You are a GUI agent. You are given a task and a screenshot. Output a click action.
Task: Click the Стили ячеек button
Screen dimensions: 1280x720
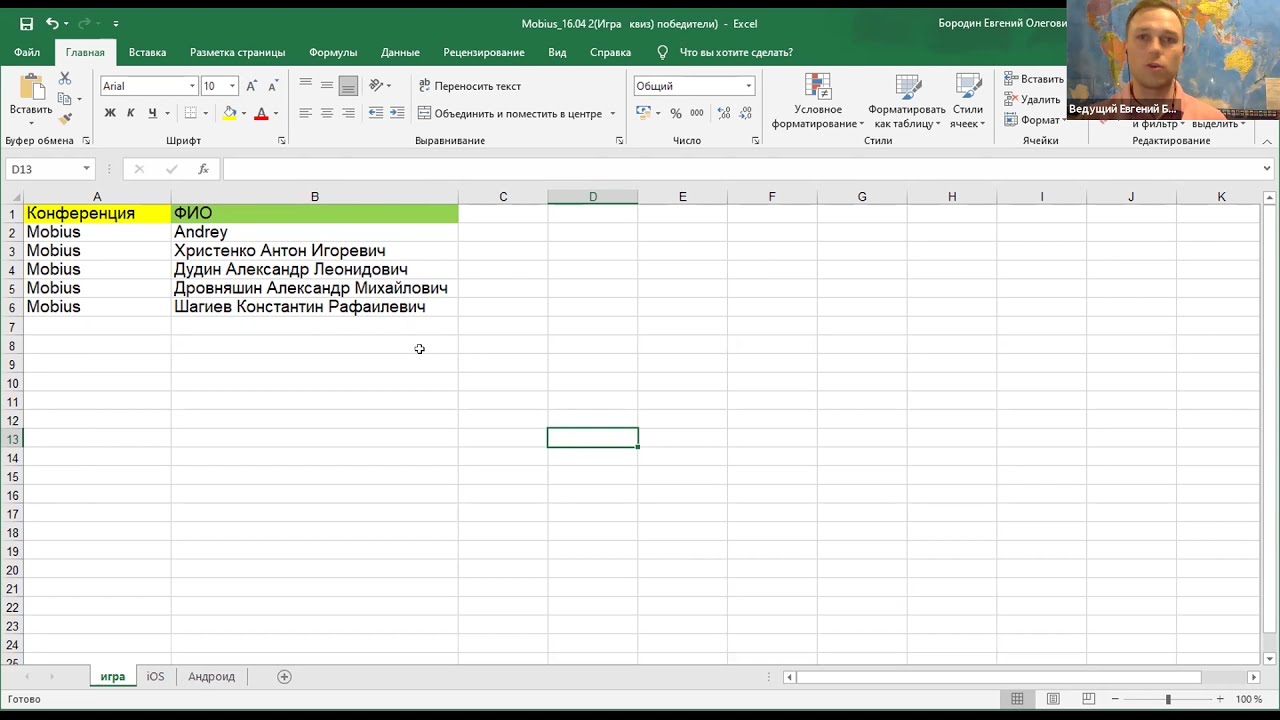point(967,101)
